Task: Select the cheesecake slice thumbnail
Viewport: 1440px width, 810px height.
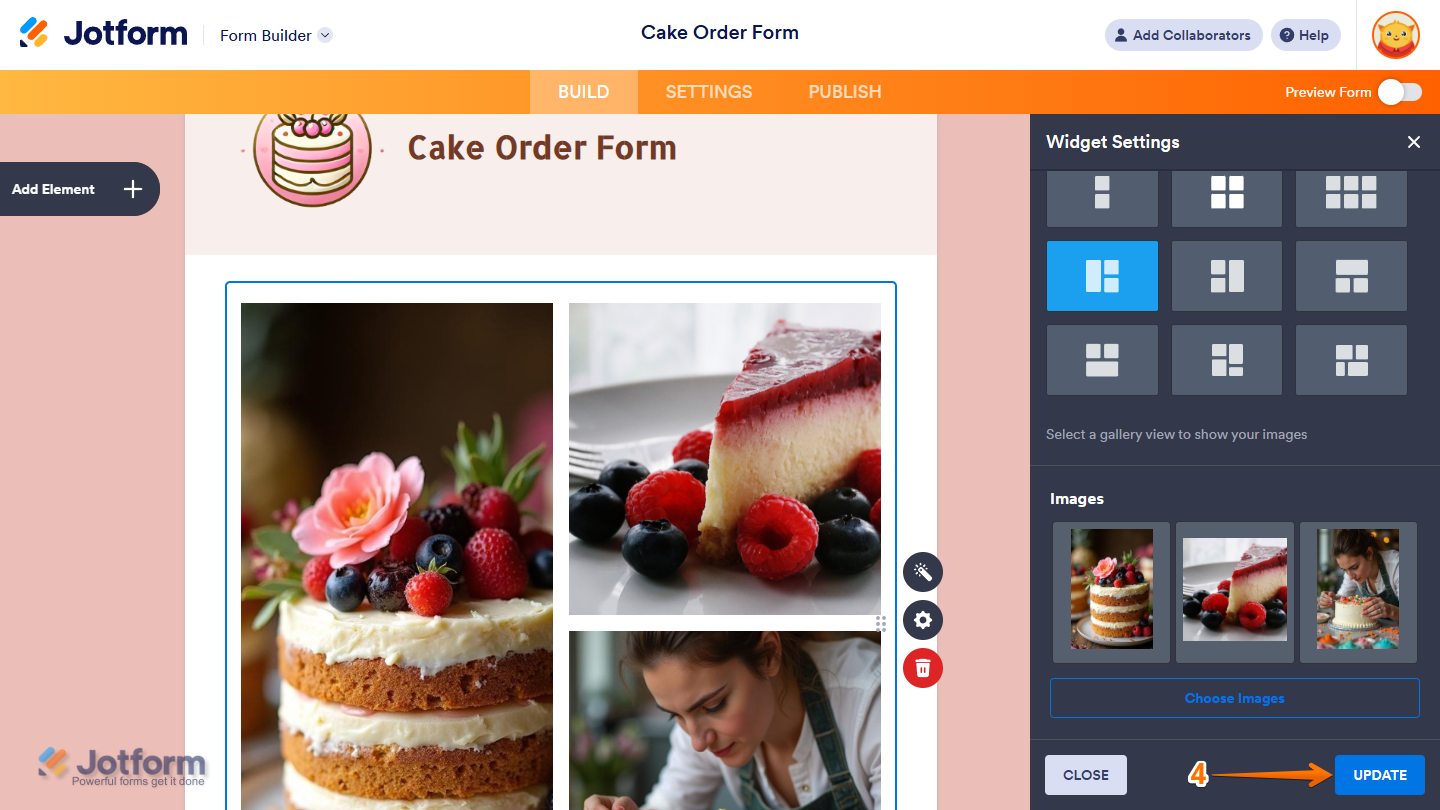Action: [x=1235, y=592]
